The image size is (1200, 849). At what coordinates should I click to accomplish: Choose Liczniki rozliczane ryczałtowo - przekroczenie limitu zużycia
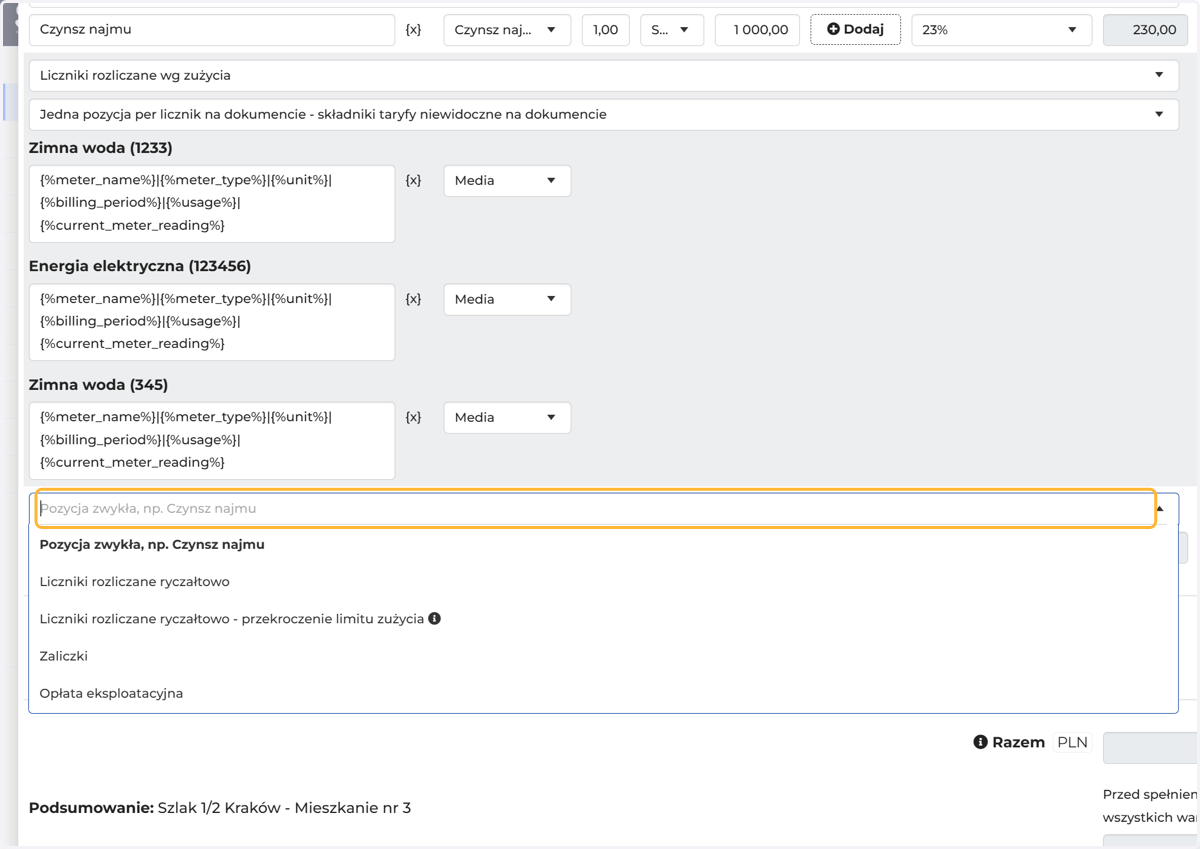pyautogui.click(x=604, y=619)
